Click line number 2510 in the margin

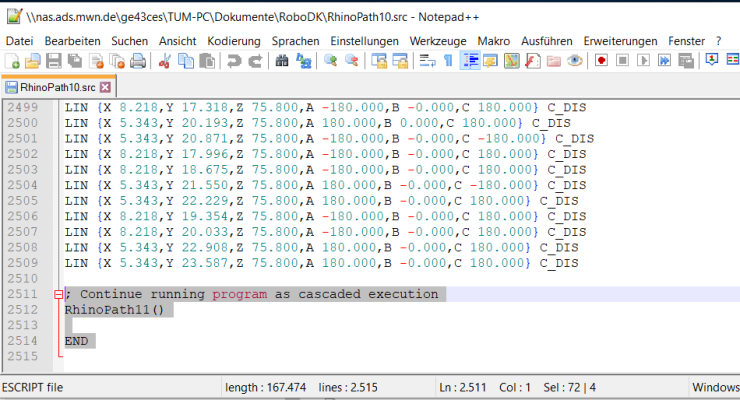tap(22, 279)
